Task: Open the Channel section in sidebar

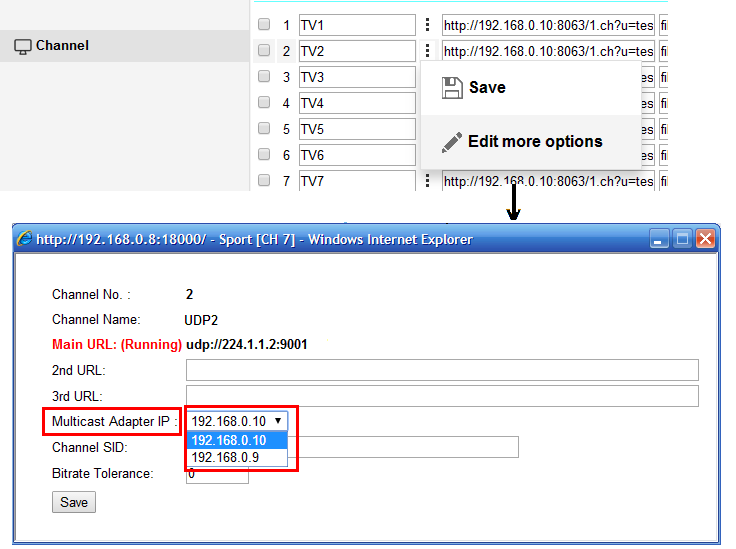Action: tap(62, 46)
